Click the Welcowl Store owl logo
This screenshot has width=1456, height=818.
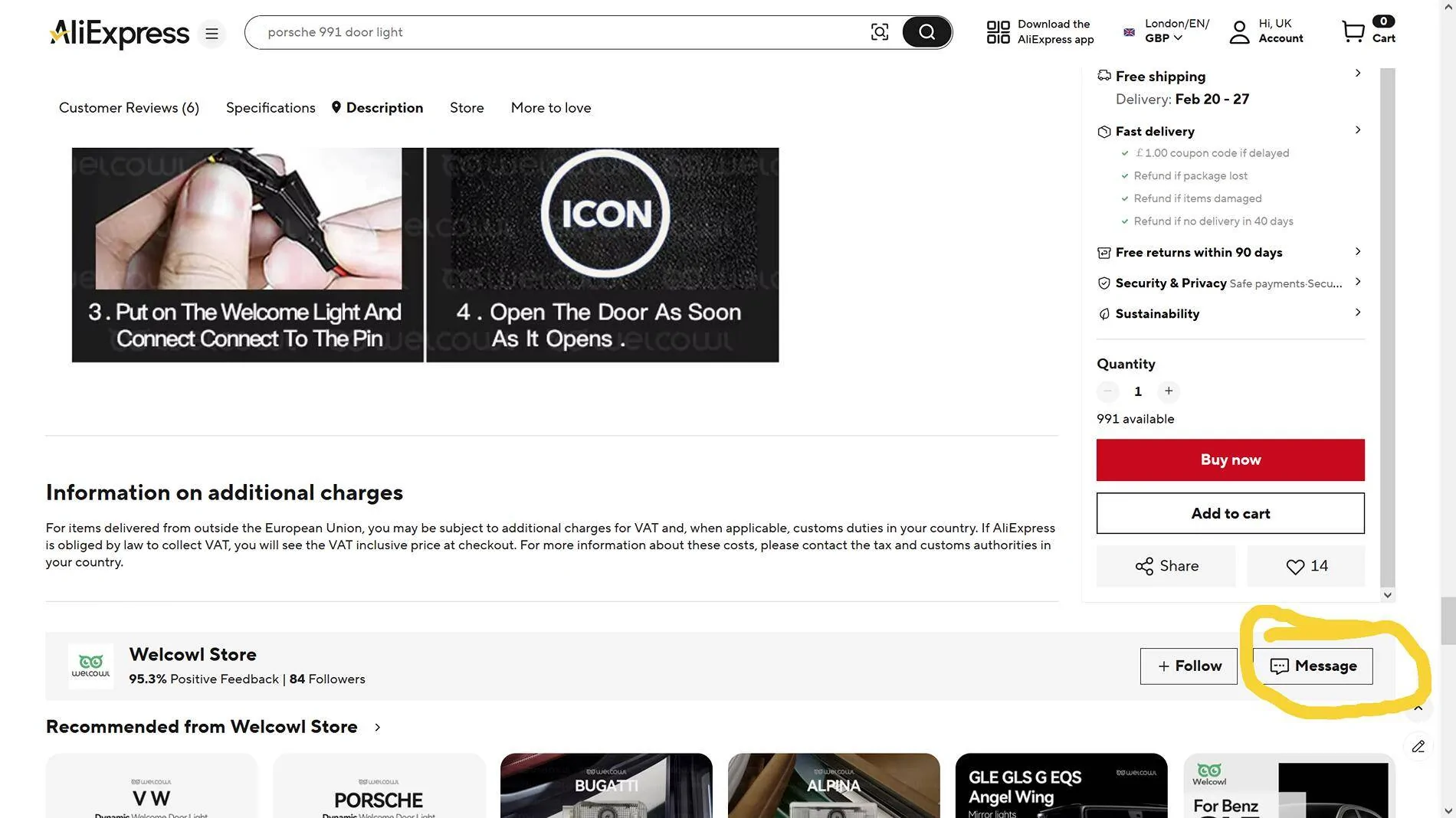(90, 666)
